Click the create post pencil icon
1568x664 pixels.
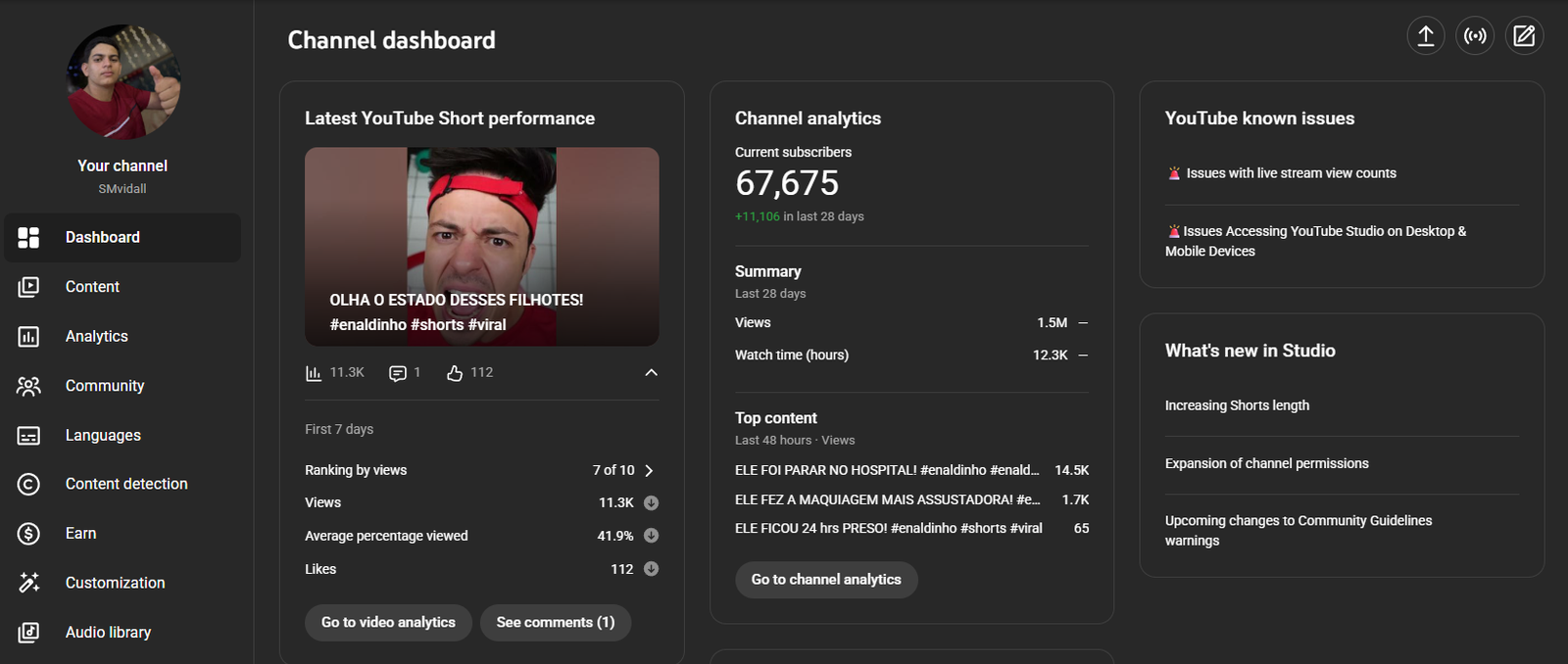pyautogui.click(x=1524, y=36)
